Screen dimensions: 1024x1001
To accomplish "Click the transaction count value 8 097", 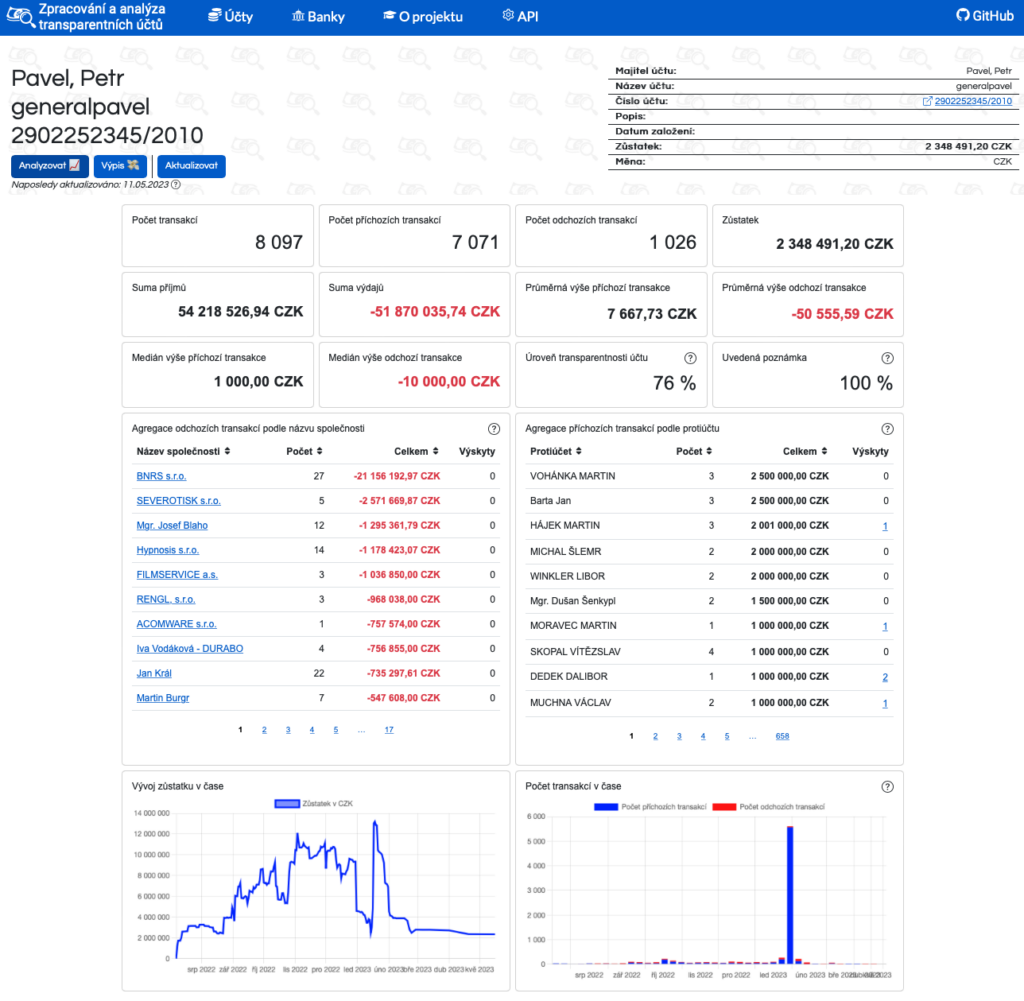I will point(279,243).
